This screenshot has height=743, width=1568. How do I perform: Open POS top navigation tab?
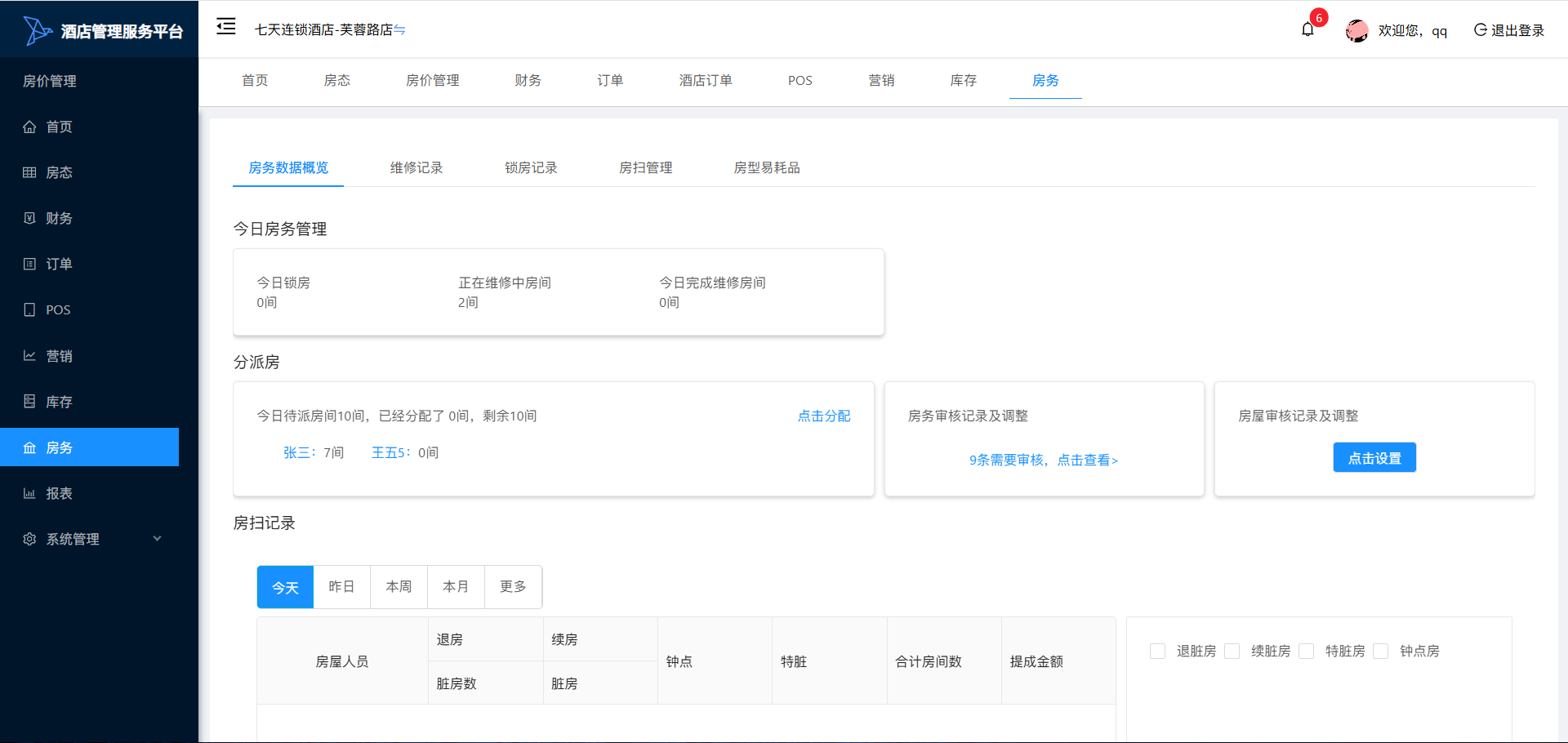pos(800,80)
